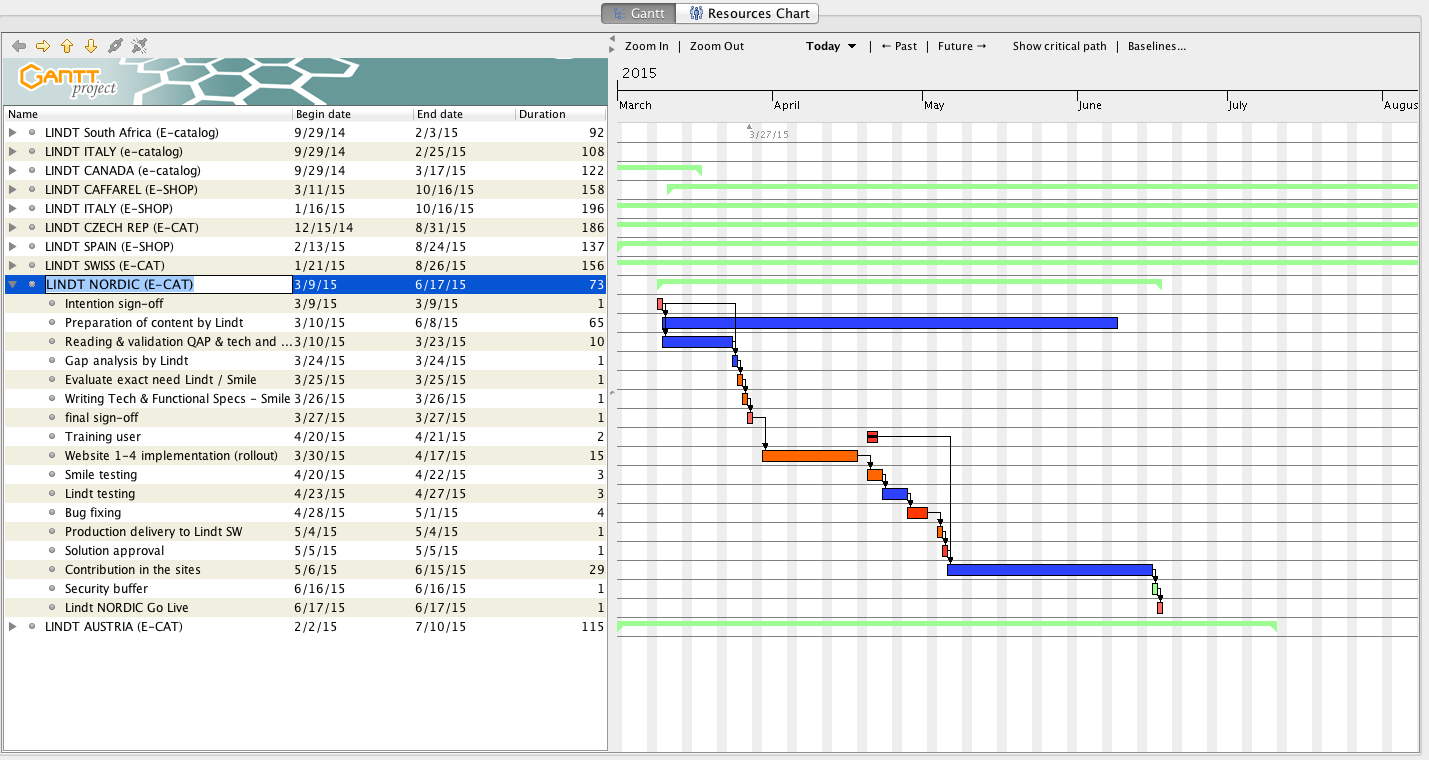Open Baselines dialog
The height and width of the screenshot is (760, 1429).
(x=1157, y=46)
